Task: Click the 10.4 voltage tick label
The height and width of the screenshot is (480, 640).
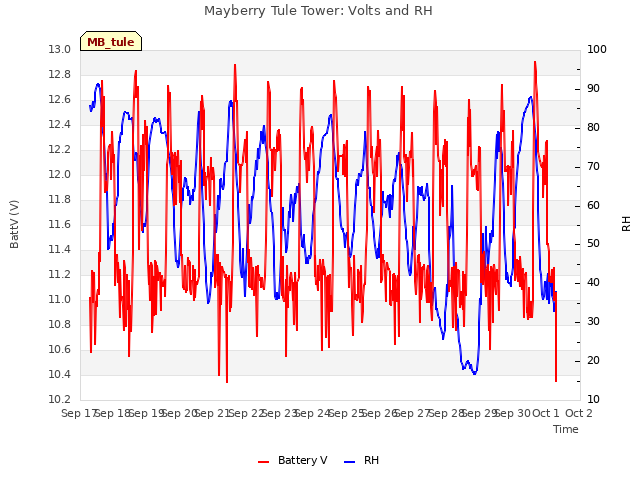Action: [x=60, y=375]
